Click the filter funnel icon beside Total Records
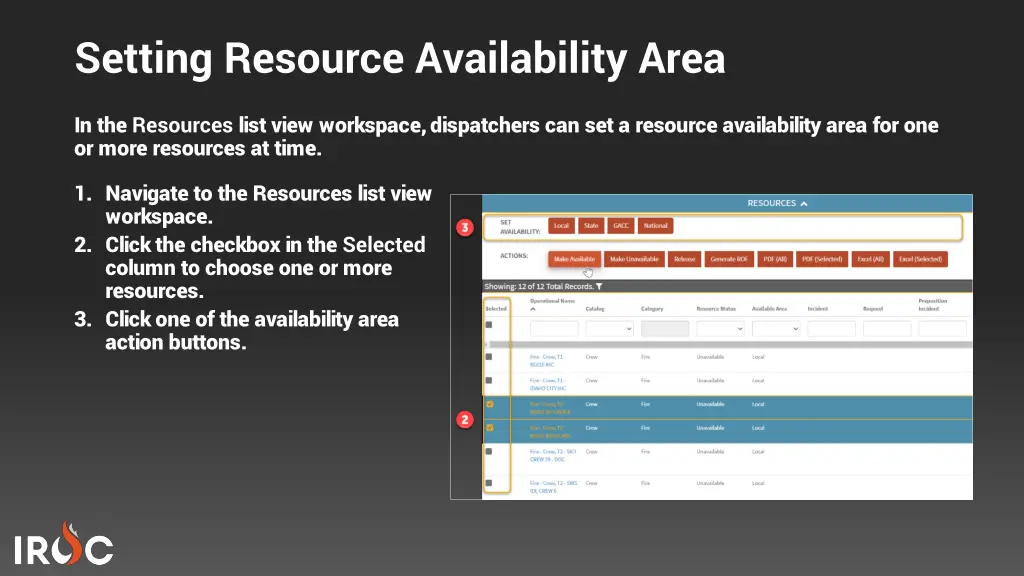Viewport: 1024px width, 576px height. pyautogui.click(x=599, y=287)
